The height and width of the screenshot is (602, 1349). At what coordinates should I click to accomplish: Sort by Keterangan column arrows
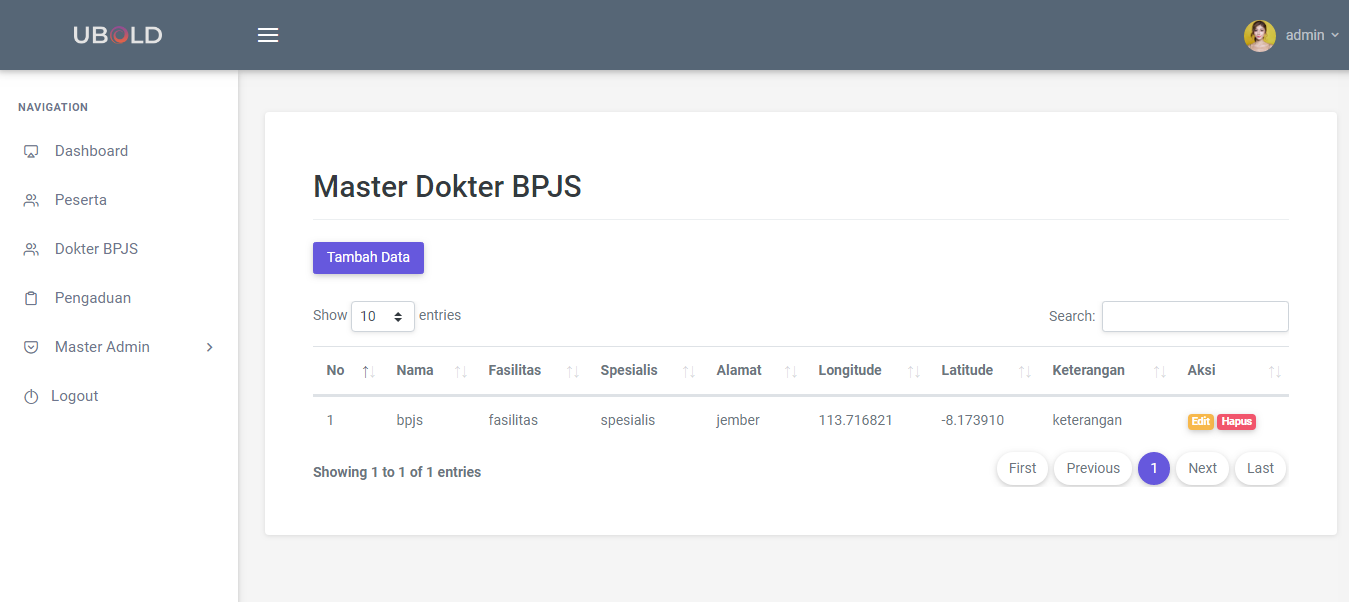pos(1160,371)
